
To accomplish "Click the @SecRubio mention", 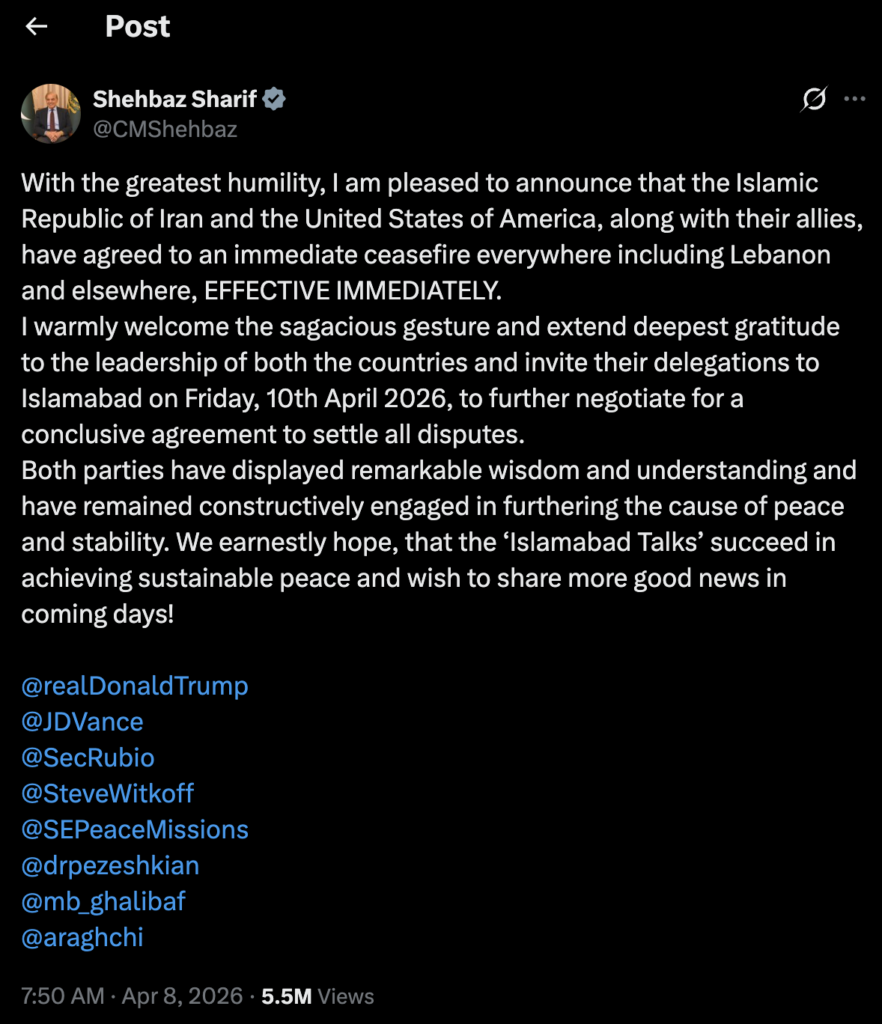I will pos(88,757).
